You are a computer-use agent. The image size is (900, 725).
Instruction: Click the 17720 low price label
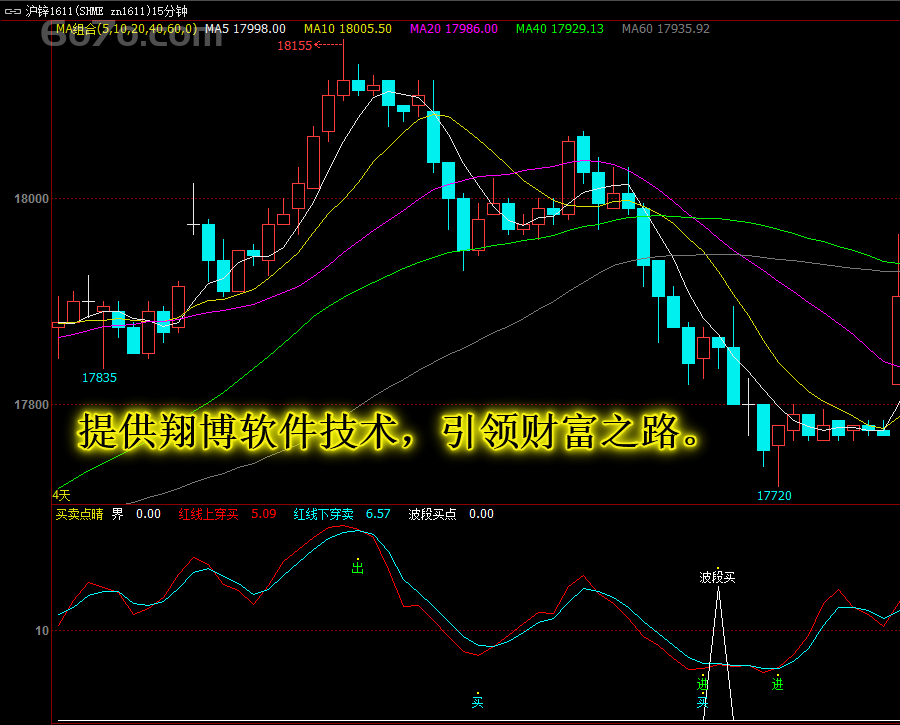(x=774, y=495)
